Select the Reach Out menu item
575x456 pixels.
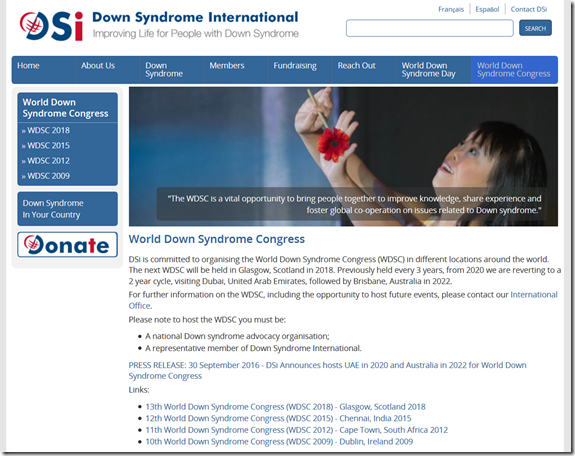[x=364, y=70]
